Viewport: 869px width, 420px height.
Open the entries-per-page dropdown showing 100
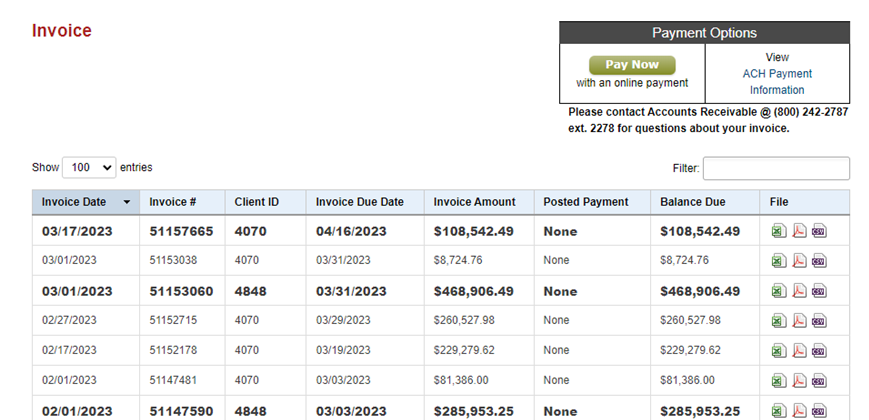pos(89,168)
